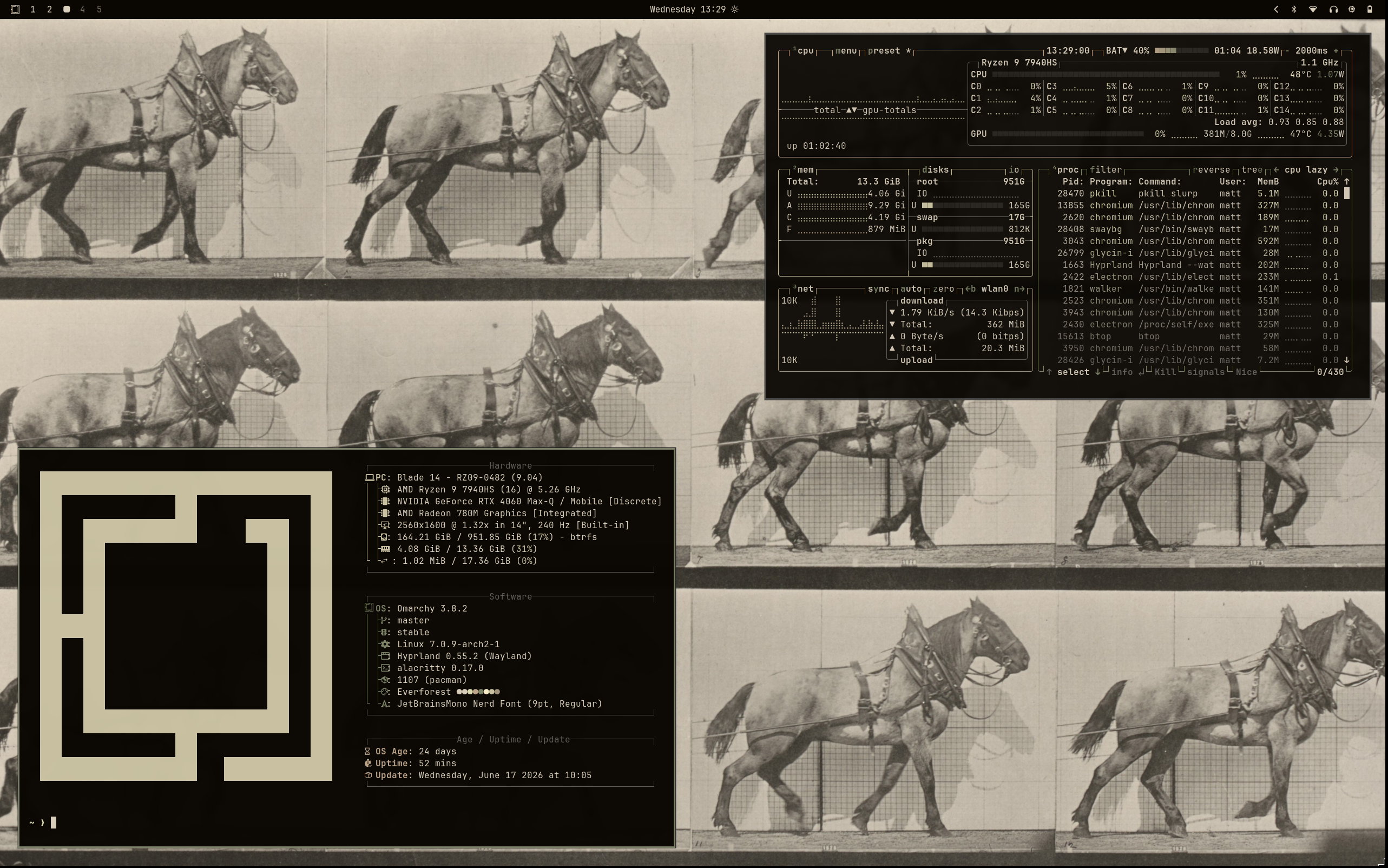The height and width of the screenshot is (868, 1388).
Task: Switch to workspace 4
Action: coord(83,9)
